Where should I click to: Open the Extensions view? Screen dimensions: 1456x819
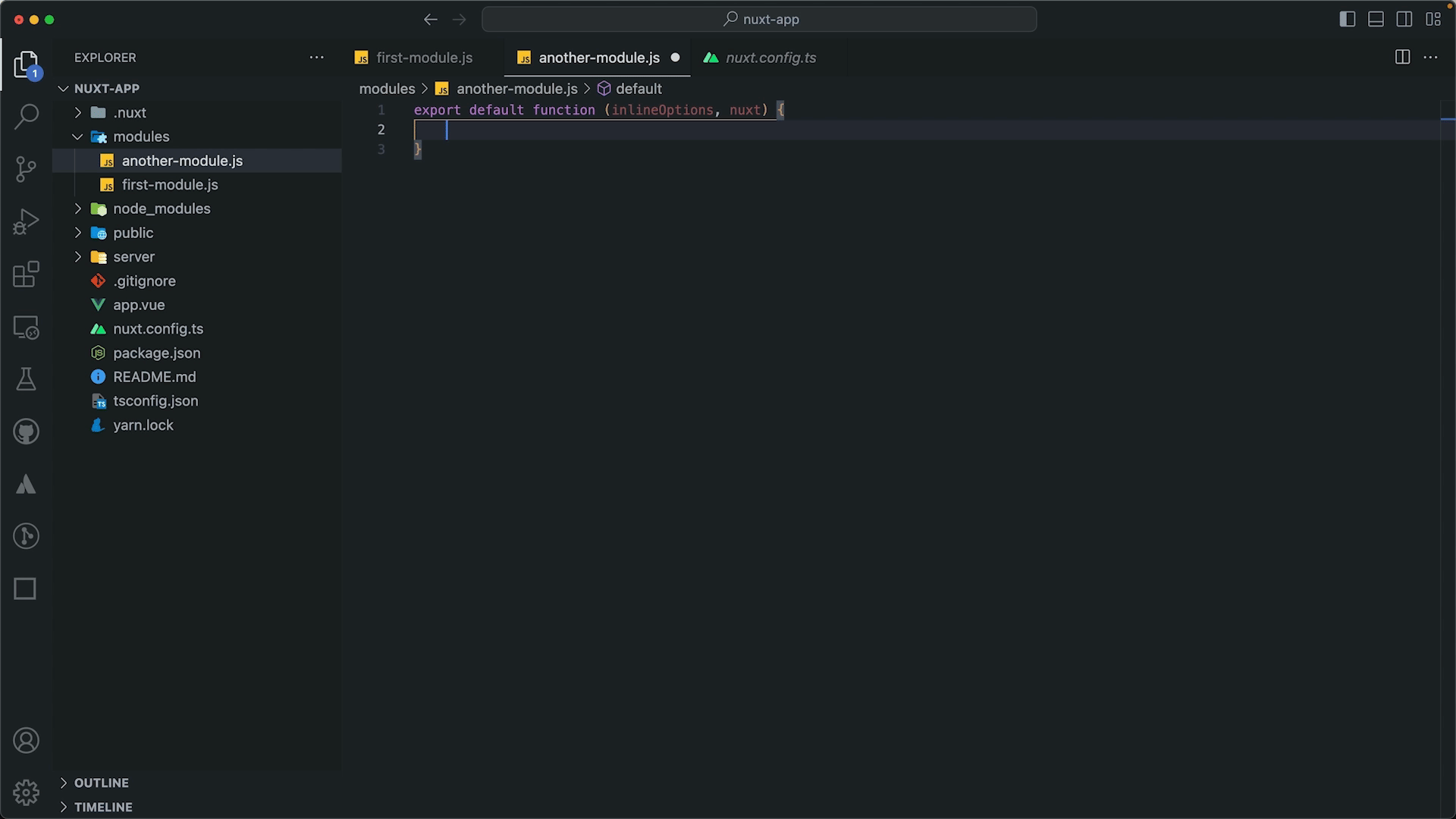click(x=26, y=274)
